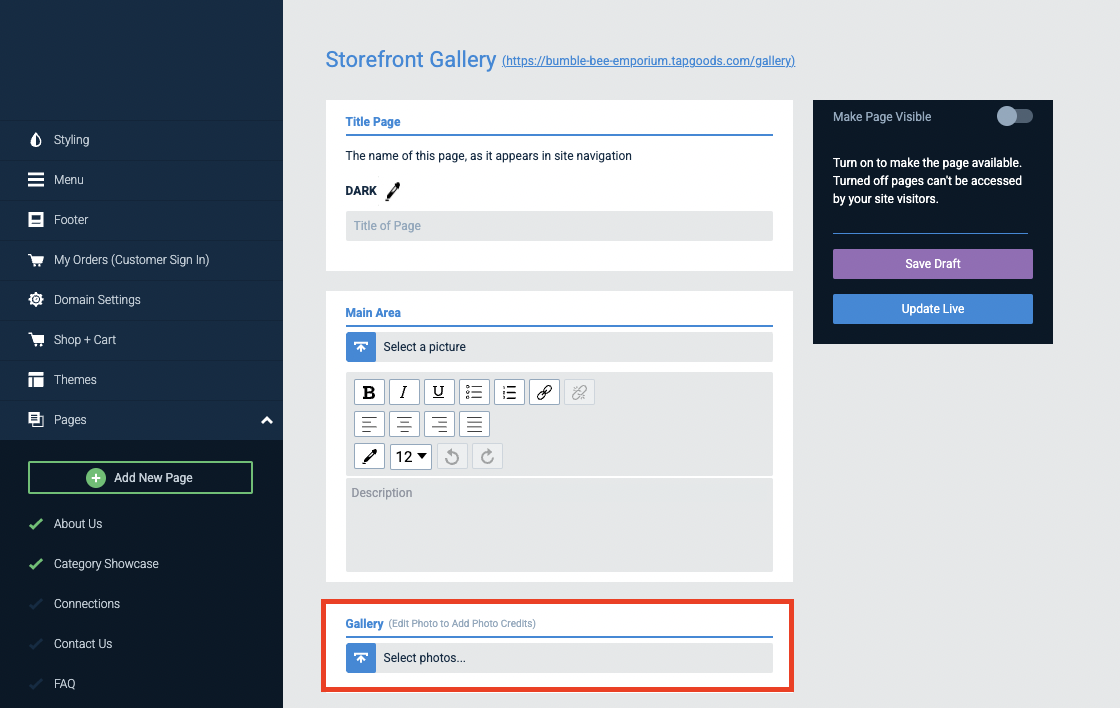
Task: Save the page as a draft
Action: [x=932, y=263]
